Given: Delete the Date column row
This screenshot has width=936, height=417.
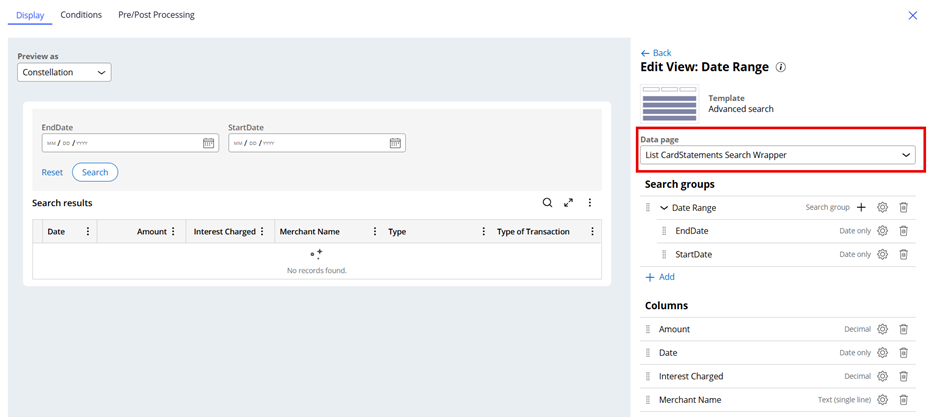Looking at the screenshot, I should click(904, 353).
